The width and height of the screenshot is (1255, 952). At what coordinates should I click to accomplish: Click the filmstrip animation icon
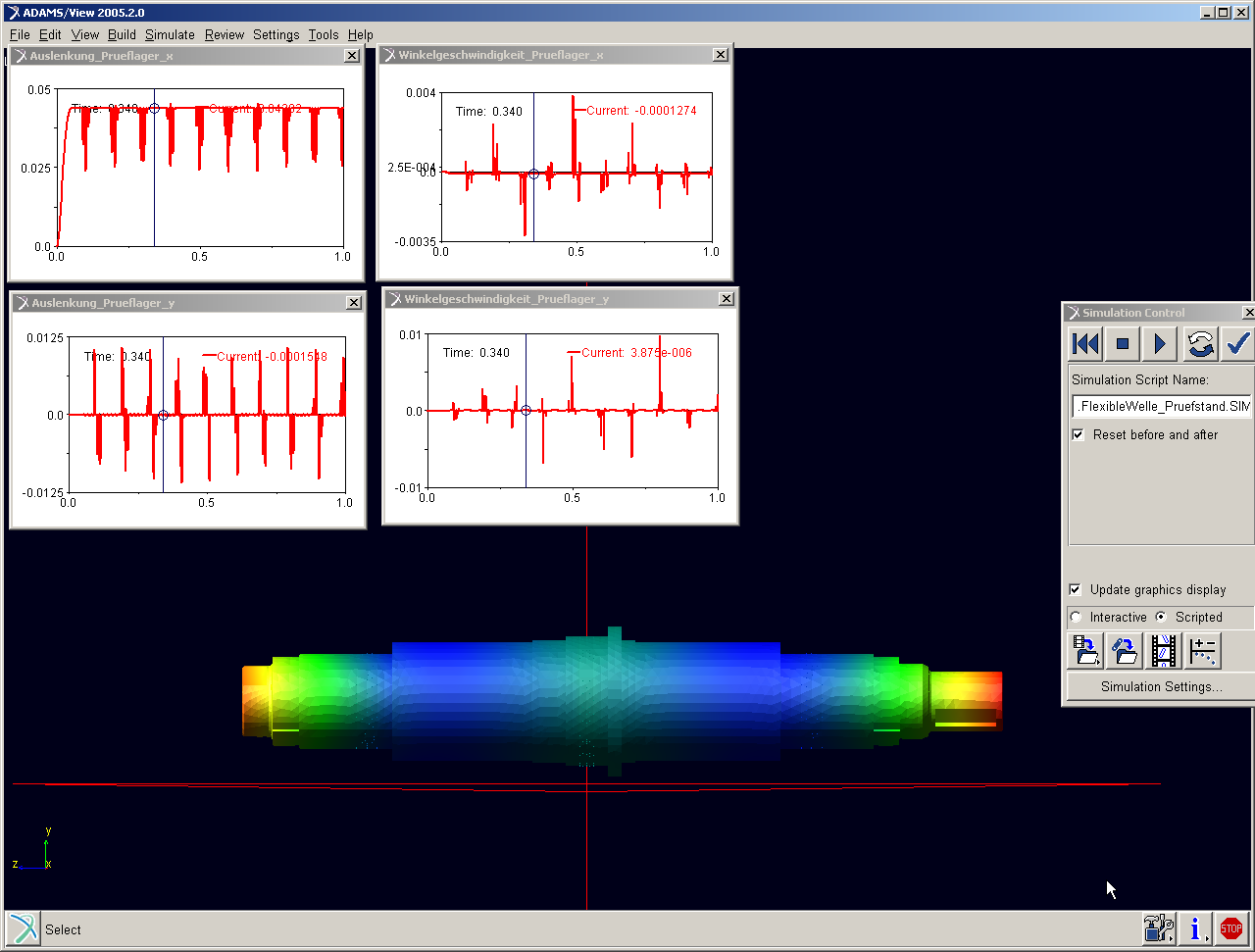click(x=1164, y=650)
